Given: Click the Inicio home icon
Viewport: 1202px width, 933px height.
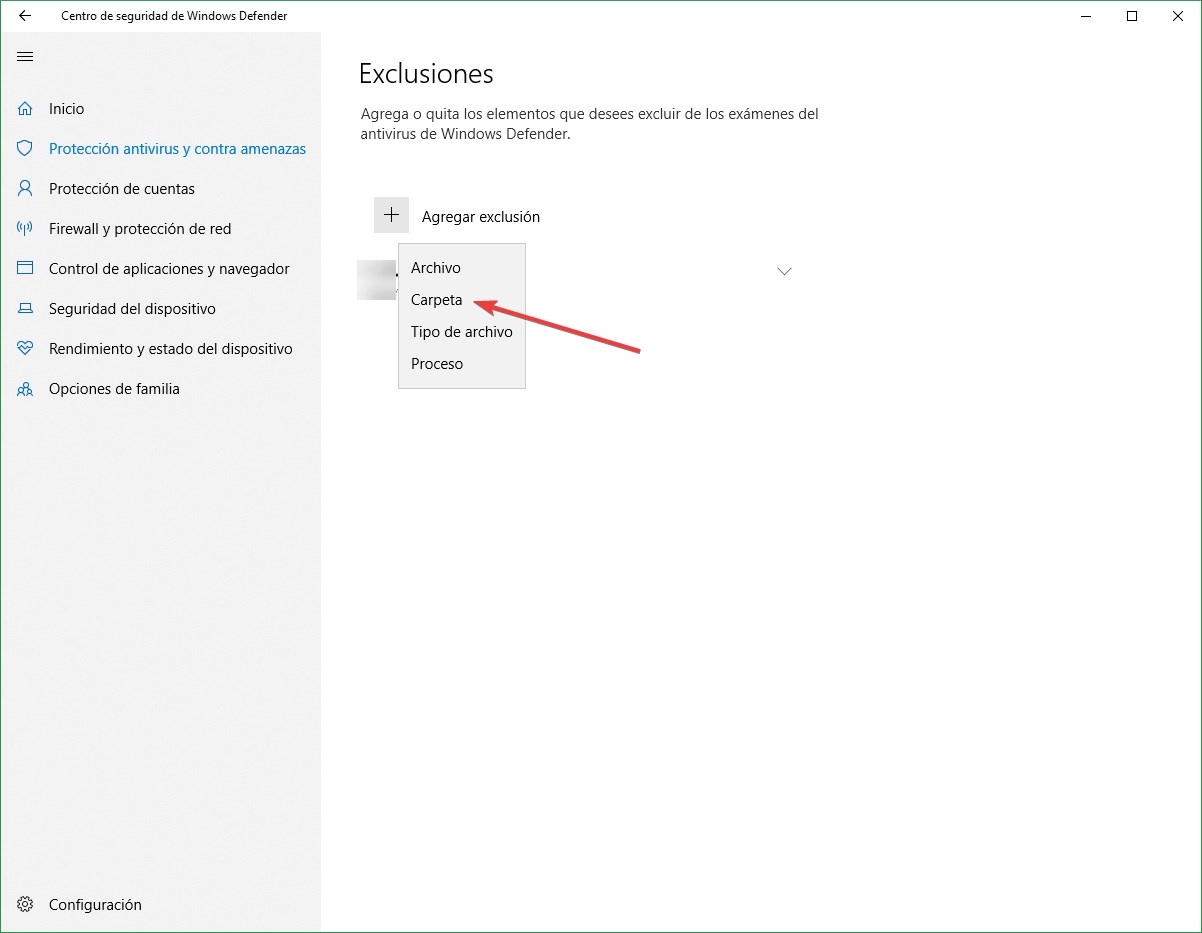Looking at the screenshot, I should pos(25,109).
